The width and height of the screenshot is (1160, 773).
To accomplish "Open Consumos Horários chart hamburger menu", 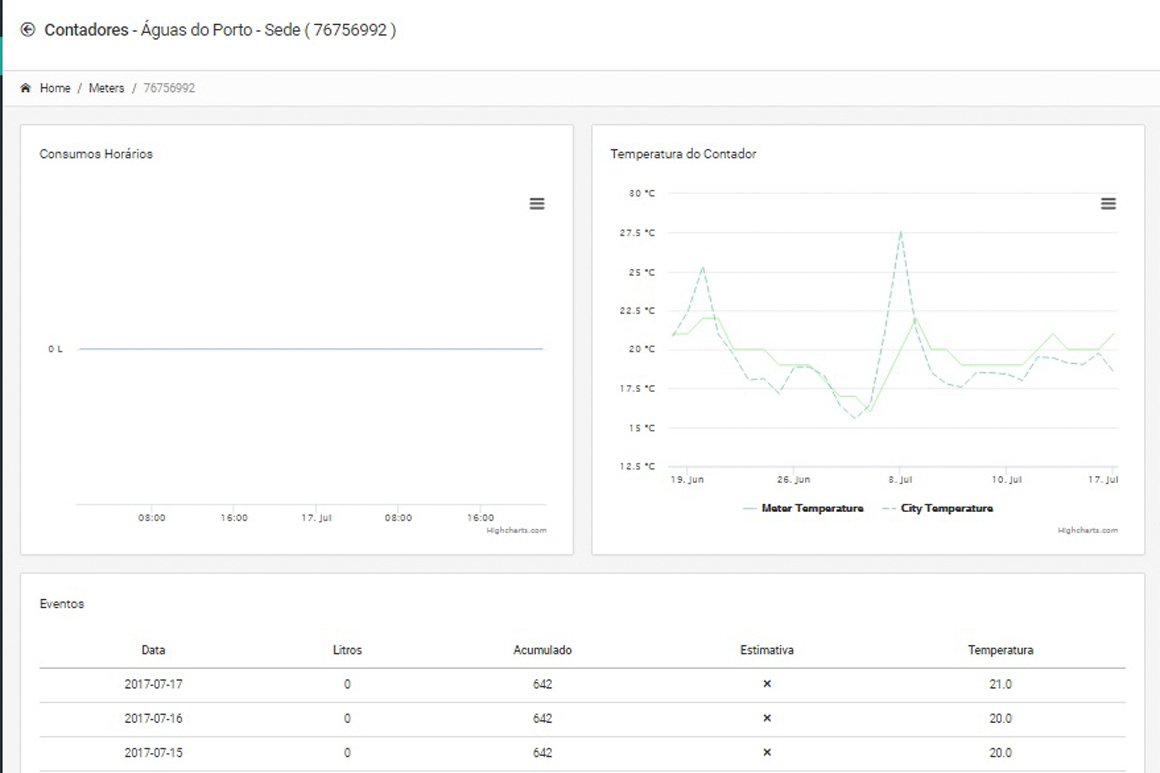I will tap(537, 204).
